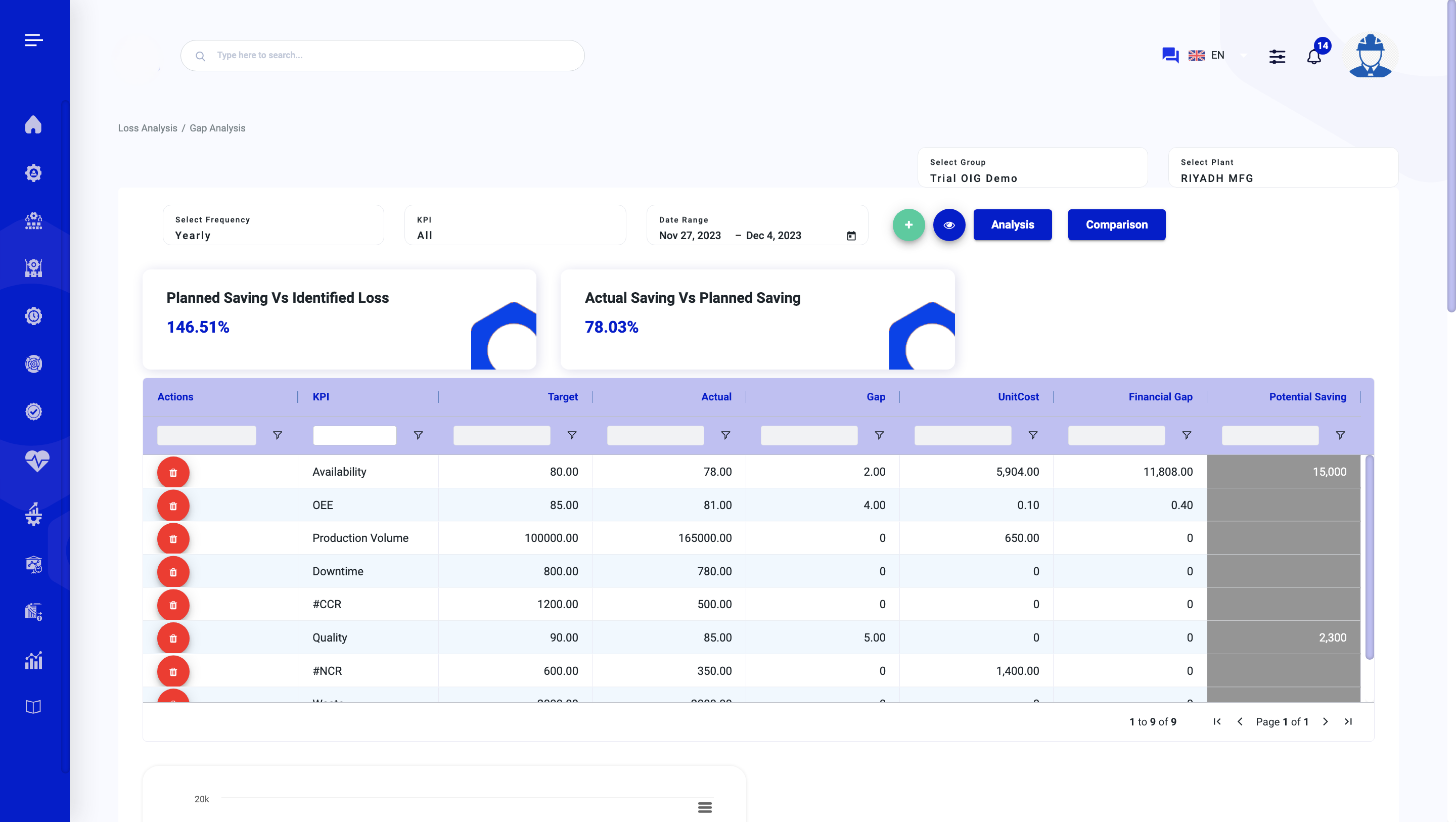Delete the Downtime row
This screenshot has width=1456, height=822.
pos(173,572)
